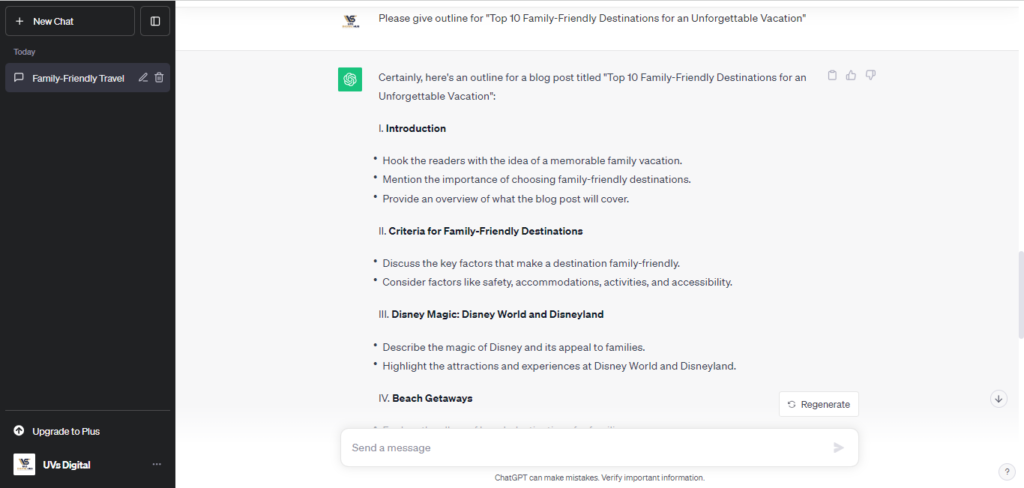Screen dimensions: 1024x488
Task: Copy the response with the clipboard icon
Action: click(832, 75)
